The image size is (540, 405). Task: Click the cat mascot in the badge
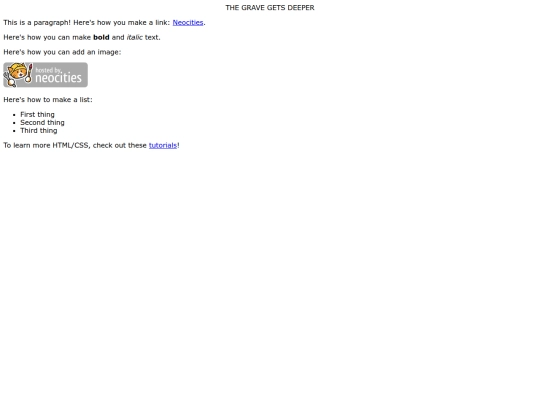pos(17,74)
